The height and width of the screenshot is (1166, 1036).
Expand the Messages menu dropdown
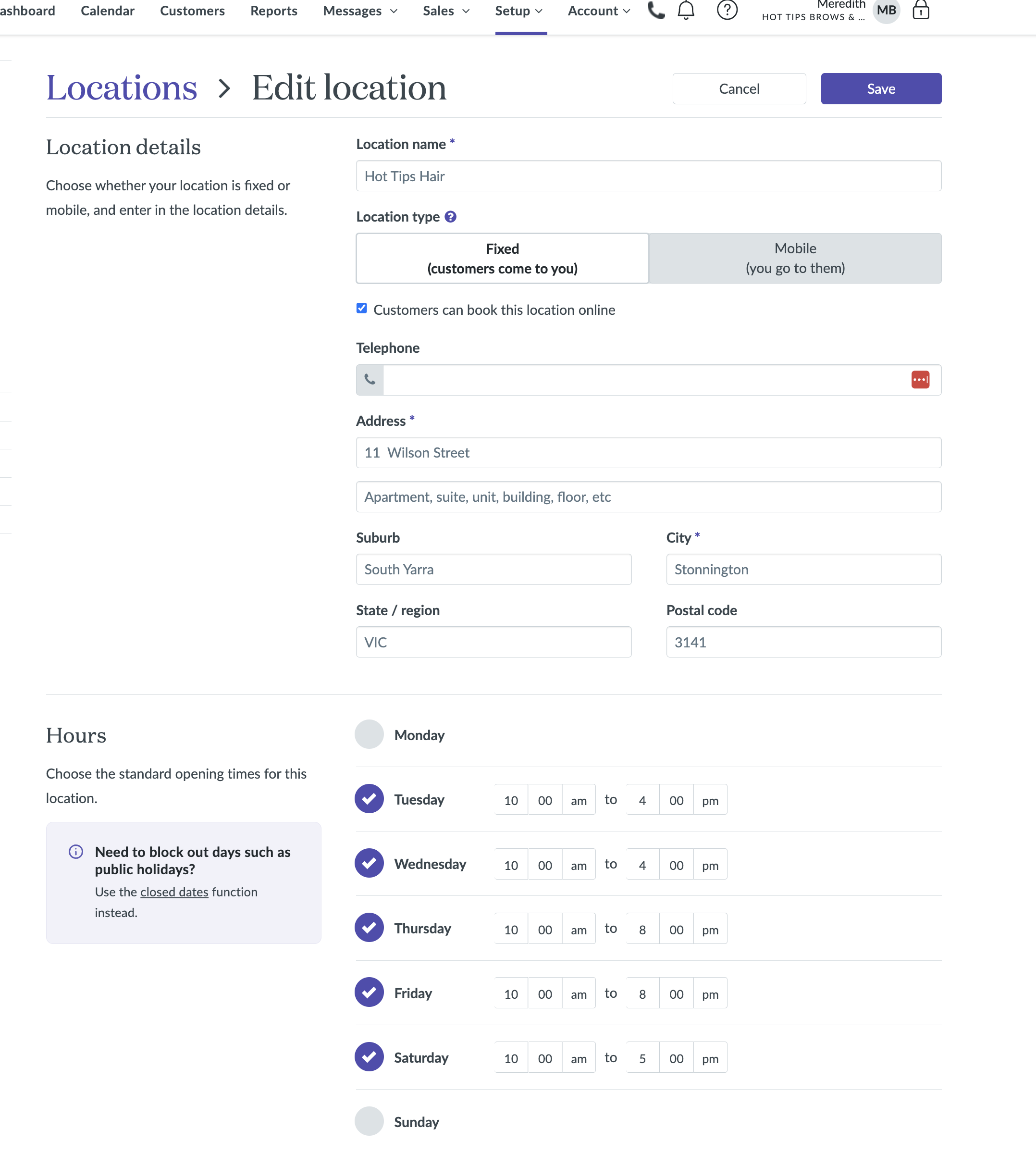point(360,11)
